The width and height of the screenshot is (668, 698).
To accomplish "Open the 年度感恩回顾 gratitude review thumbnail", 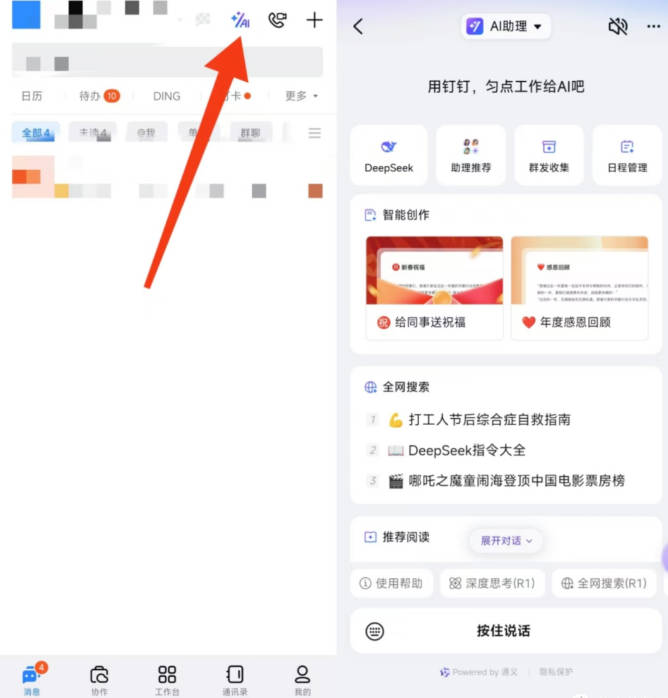I will click(579, 288).
